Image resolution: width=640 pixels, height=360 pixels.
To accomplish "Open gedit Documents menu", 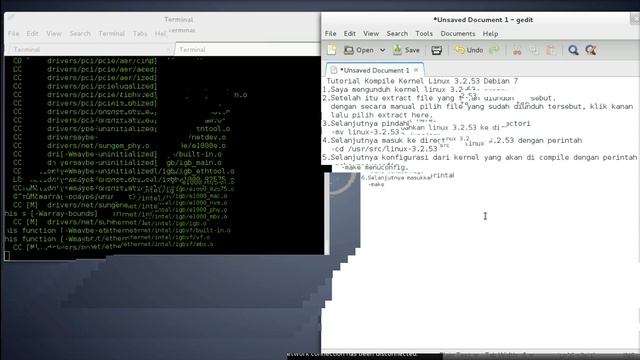I will click(458, 33).
